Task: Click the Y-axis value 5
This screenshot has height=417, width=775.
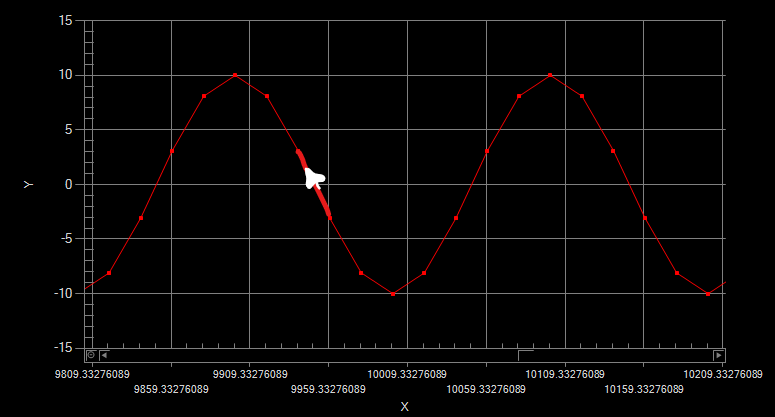Action: click(x=68, y=129)
